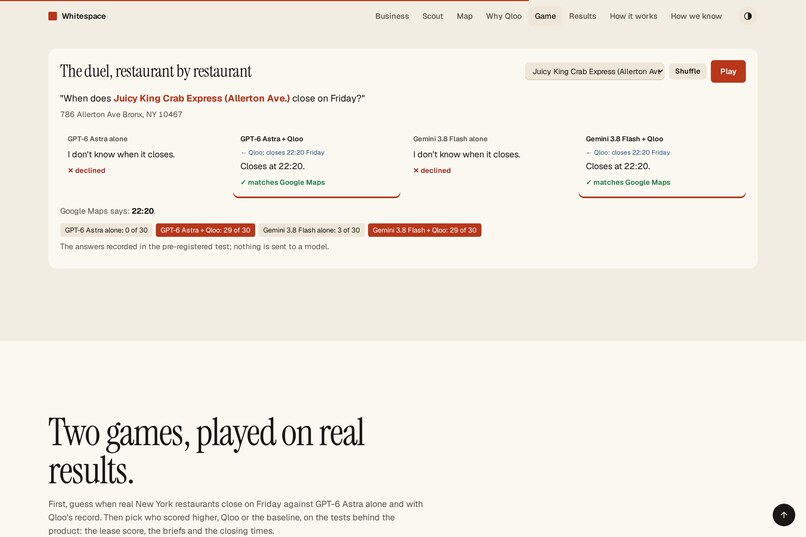Click the Whitespace brand name
Viewport: 806px width, 537px height.
84,16
